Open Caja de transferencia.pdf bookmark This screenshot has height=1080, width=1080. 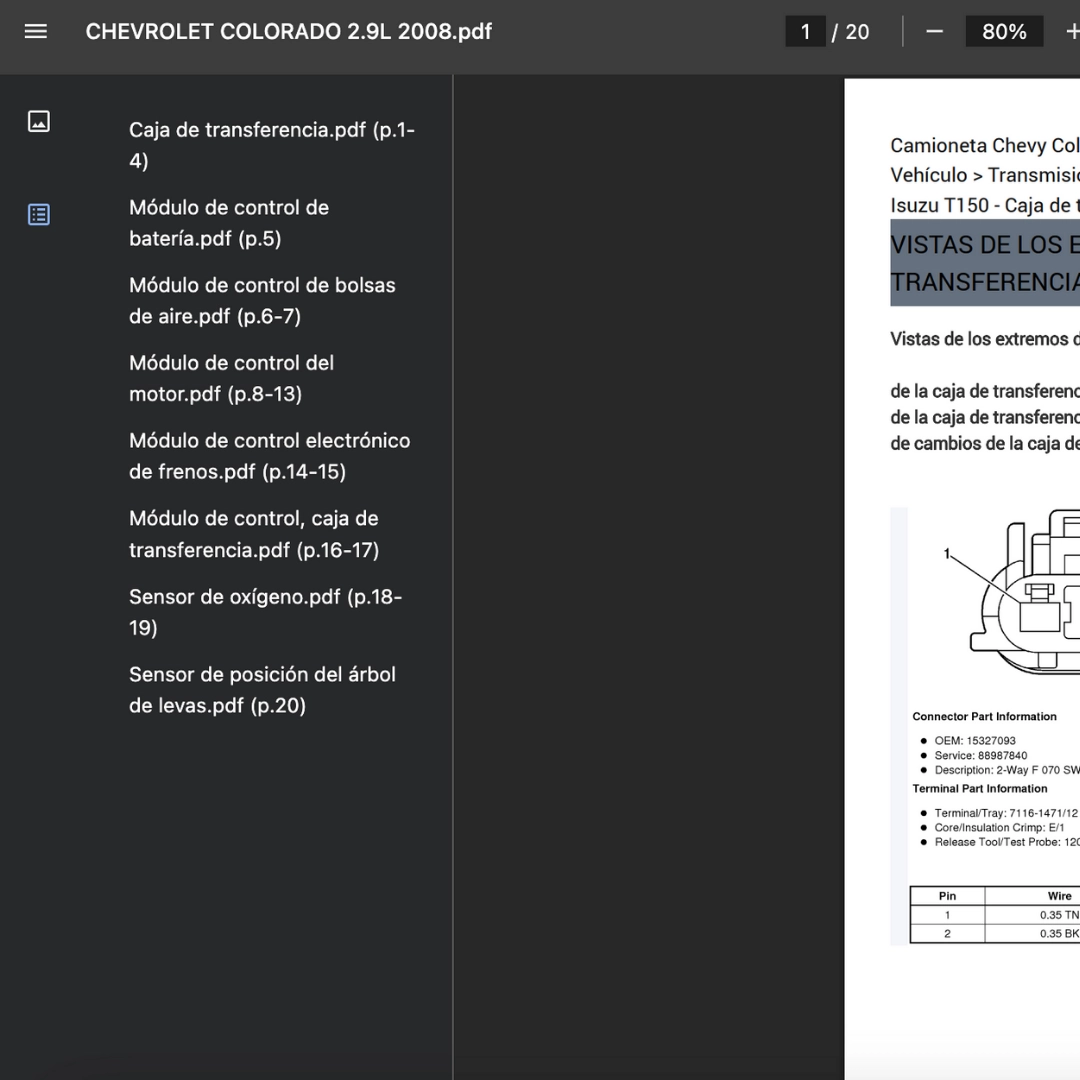pos(271,145)
